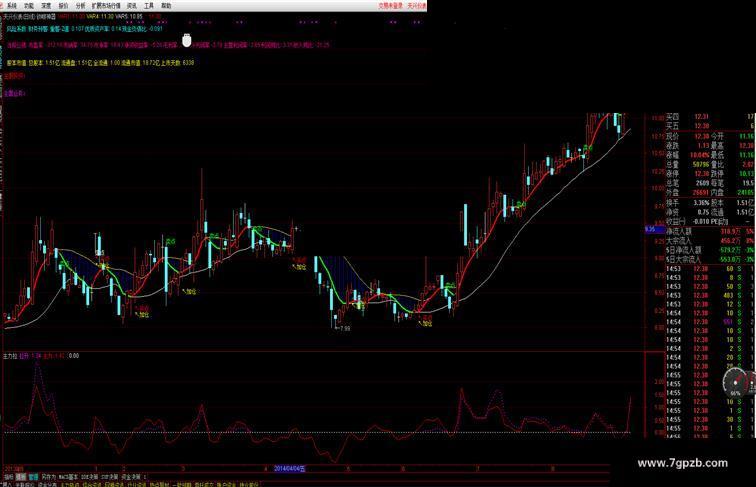Select the MACD indicator tab at the bottom
The height and width of the screenshot is (487, 756).
[x=67, y=476]
